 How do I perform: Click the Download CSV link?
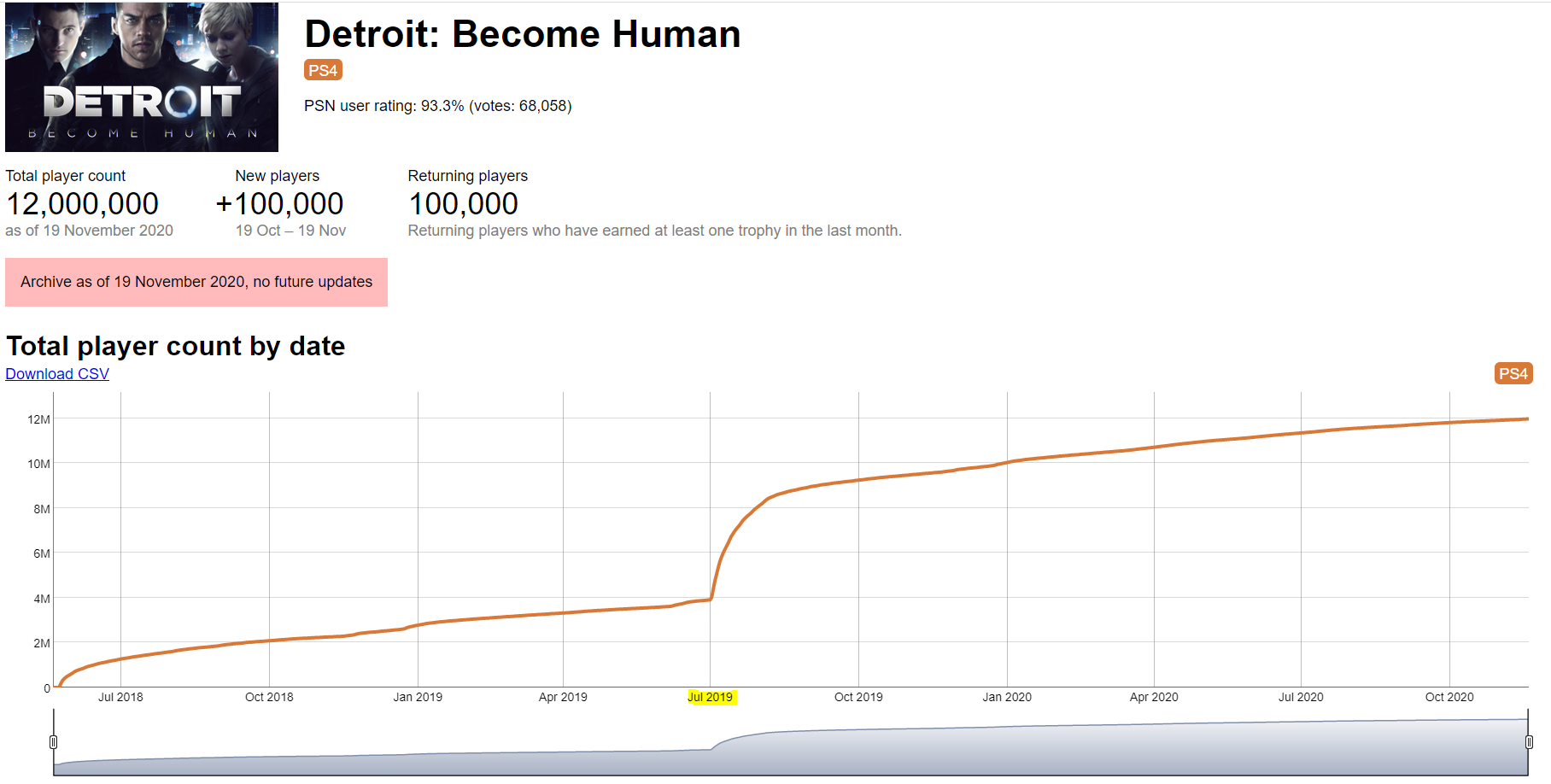[x=57, y=374]
